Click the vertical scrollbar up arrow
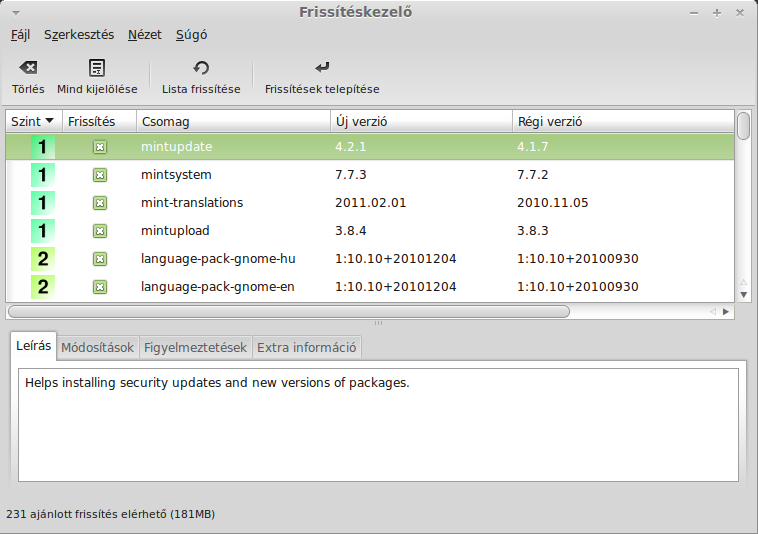This screenshot has width=758, height=534. click(743, 282)
